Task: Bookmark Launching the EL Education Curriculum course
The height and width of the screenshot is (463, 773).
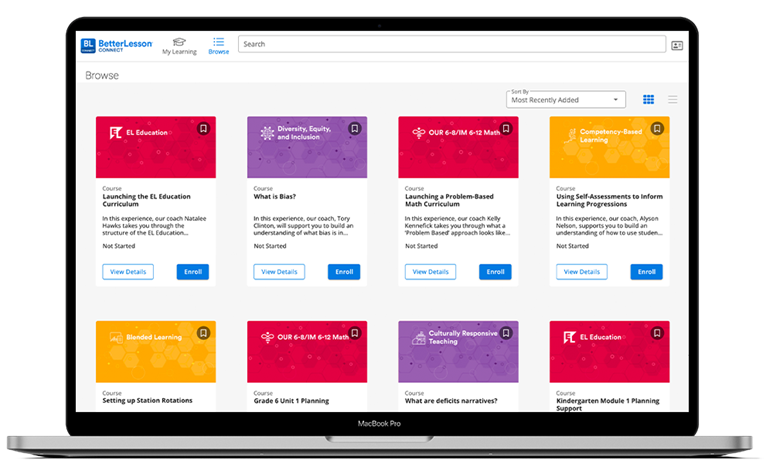Action: 203,129
